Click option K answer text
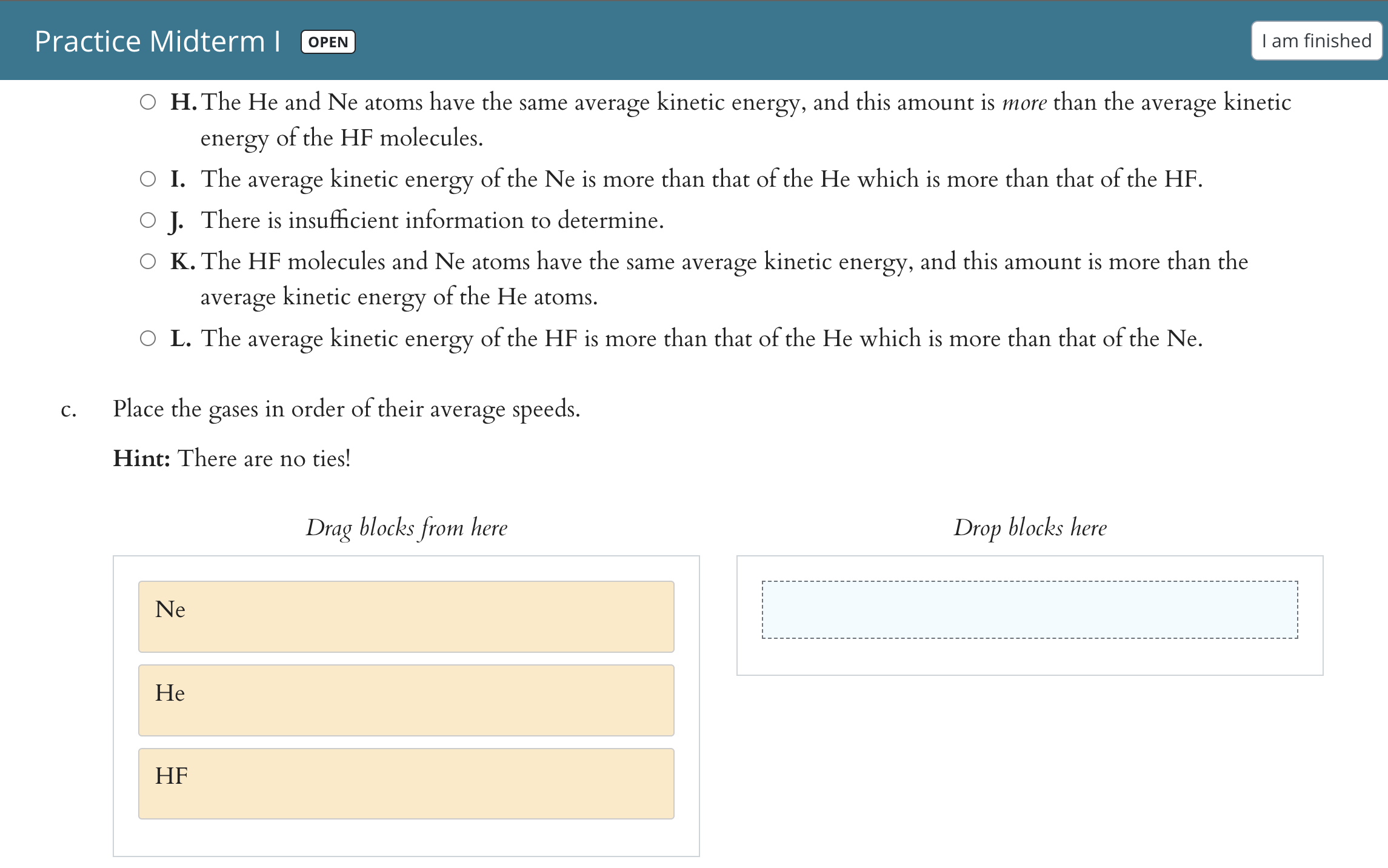This screenshot has height=868, width=1388. click(x=724, y=262)
